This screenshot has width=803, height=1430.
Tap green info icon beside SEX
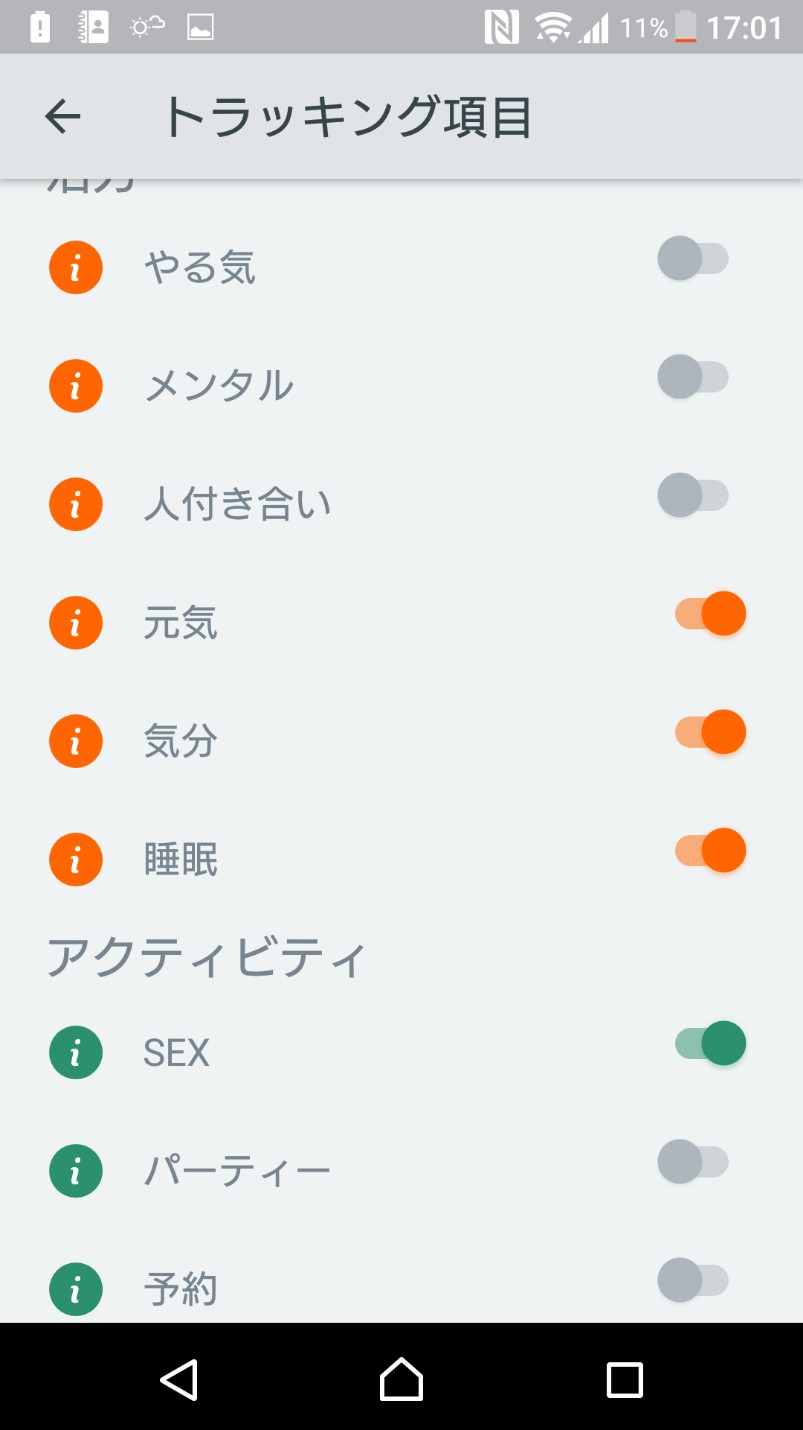pyautogui.click(x=76, y=1052)
